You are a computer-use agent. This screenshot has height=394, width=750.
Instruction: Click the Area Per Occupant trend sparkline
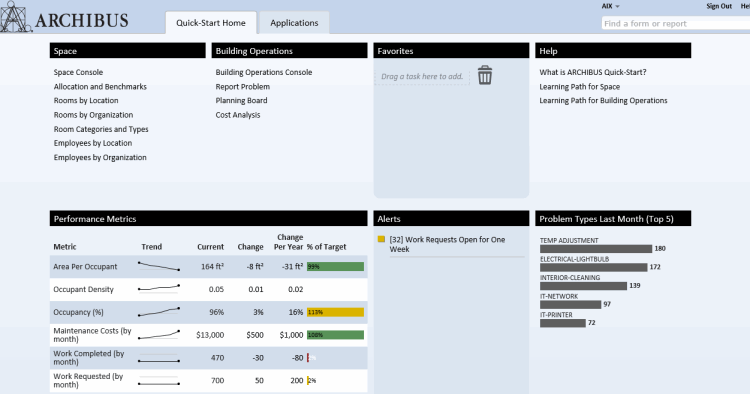(159, 266)
